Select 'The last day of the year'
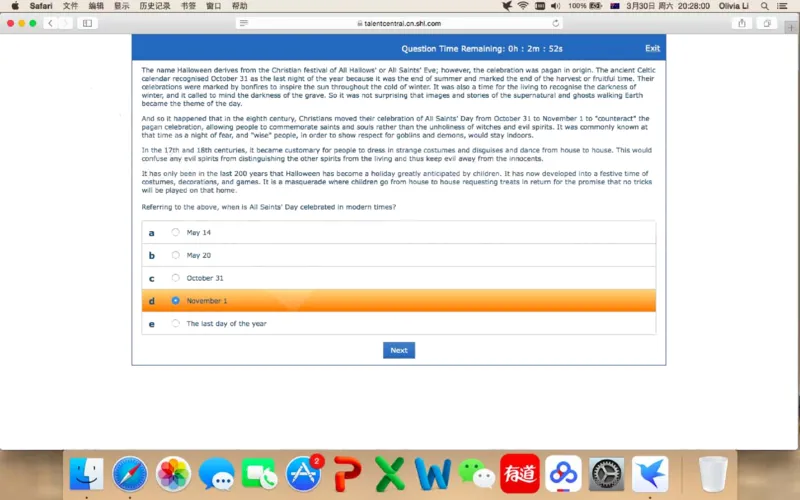The width and height of the screenshot is (800, 500). pos(176,323)
